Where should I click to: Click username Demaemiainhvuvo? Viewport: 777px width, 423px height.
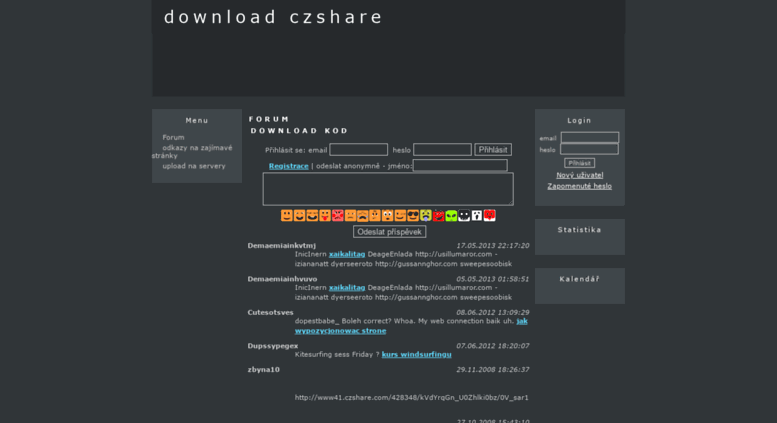tap(282, 279)
